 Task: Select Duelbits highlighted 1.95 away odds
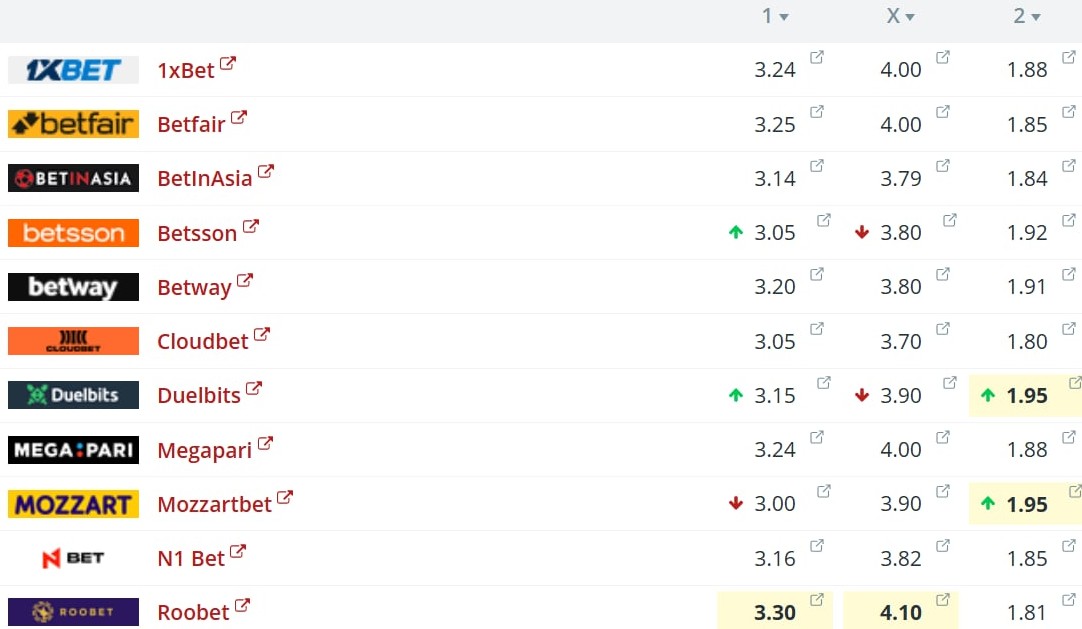1026,395
